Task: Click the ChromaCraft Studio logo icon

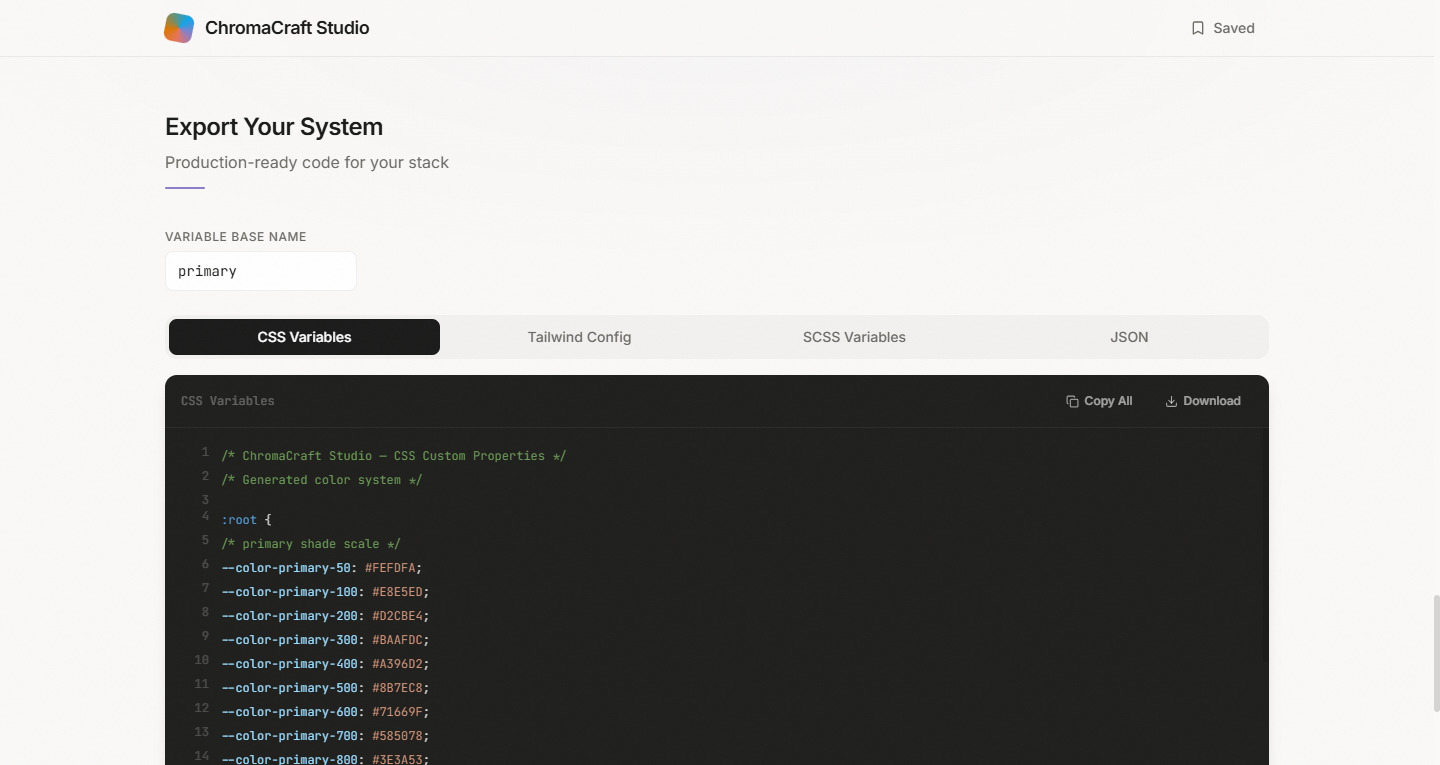Action: [179, 28]
